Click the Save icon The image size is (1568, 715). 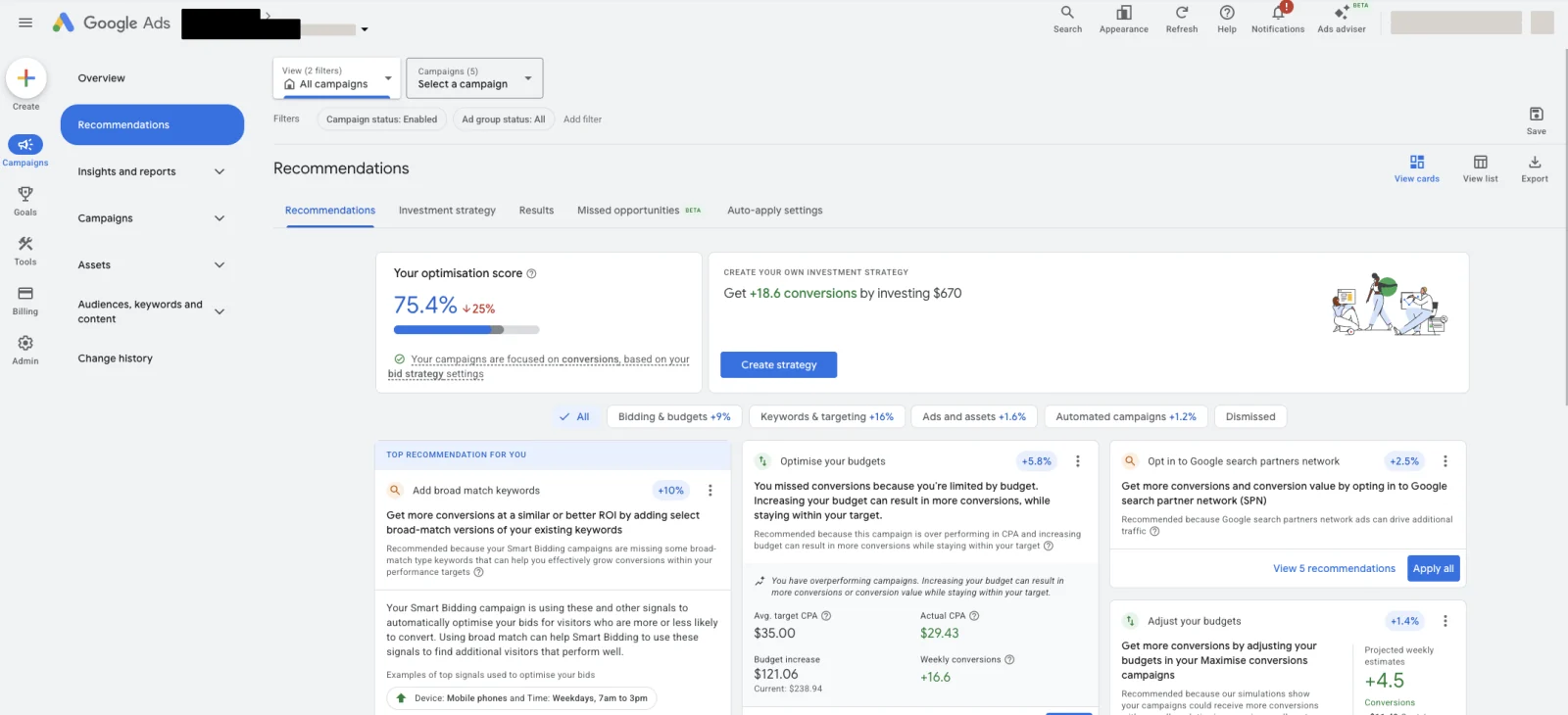pyautogui.click(x=1537, y=115)
